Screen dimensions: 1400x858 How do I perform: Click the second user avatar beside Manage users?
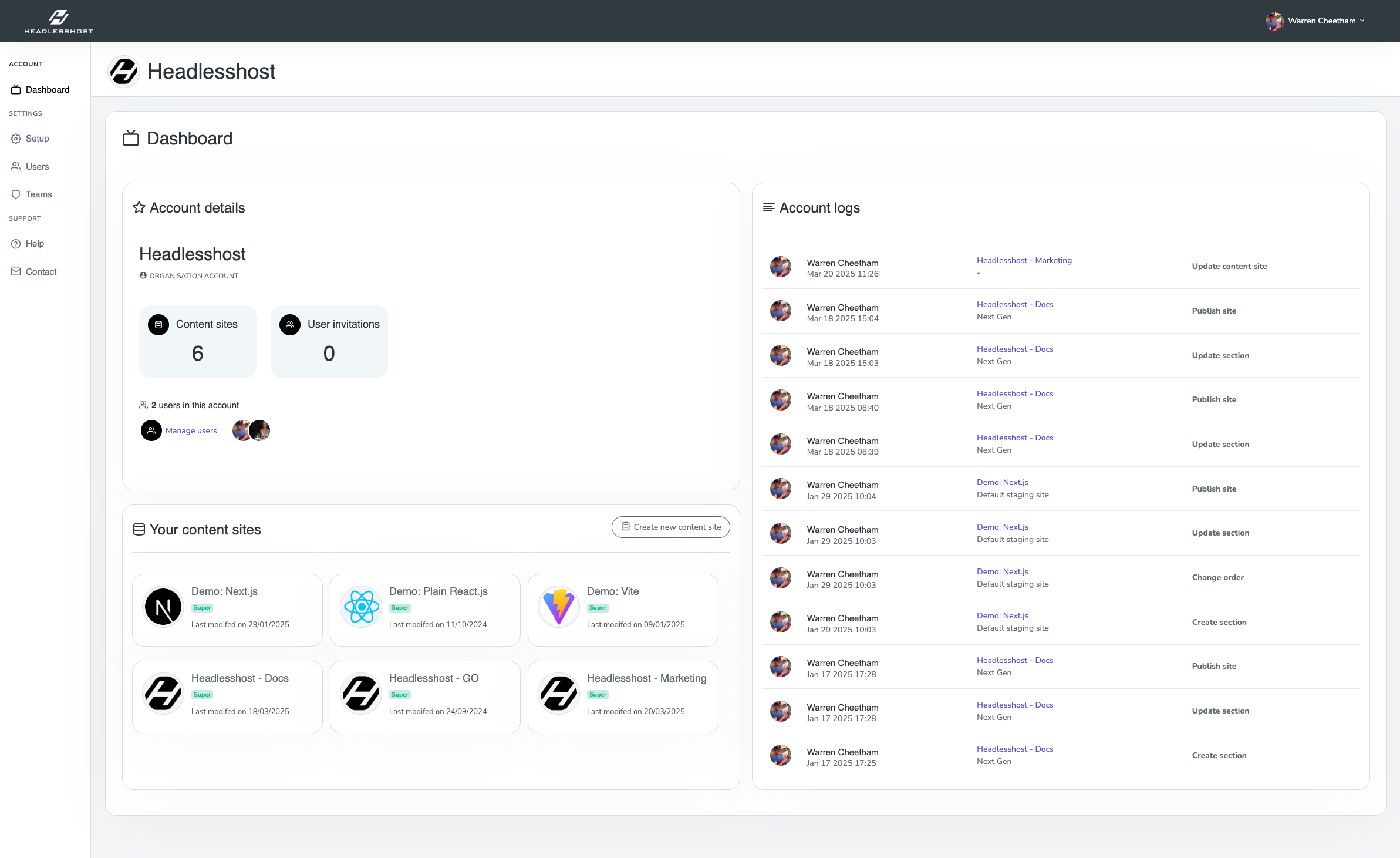coord(260,430)
